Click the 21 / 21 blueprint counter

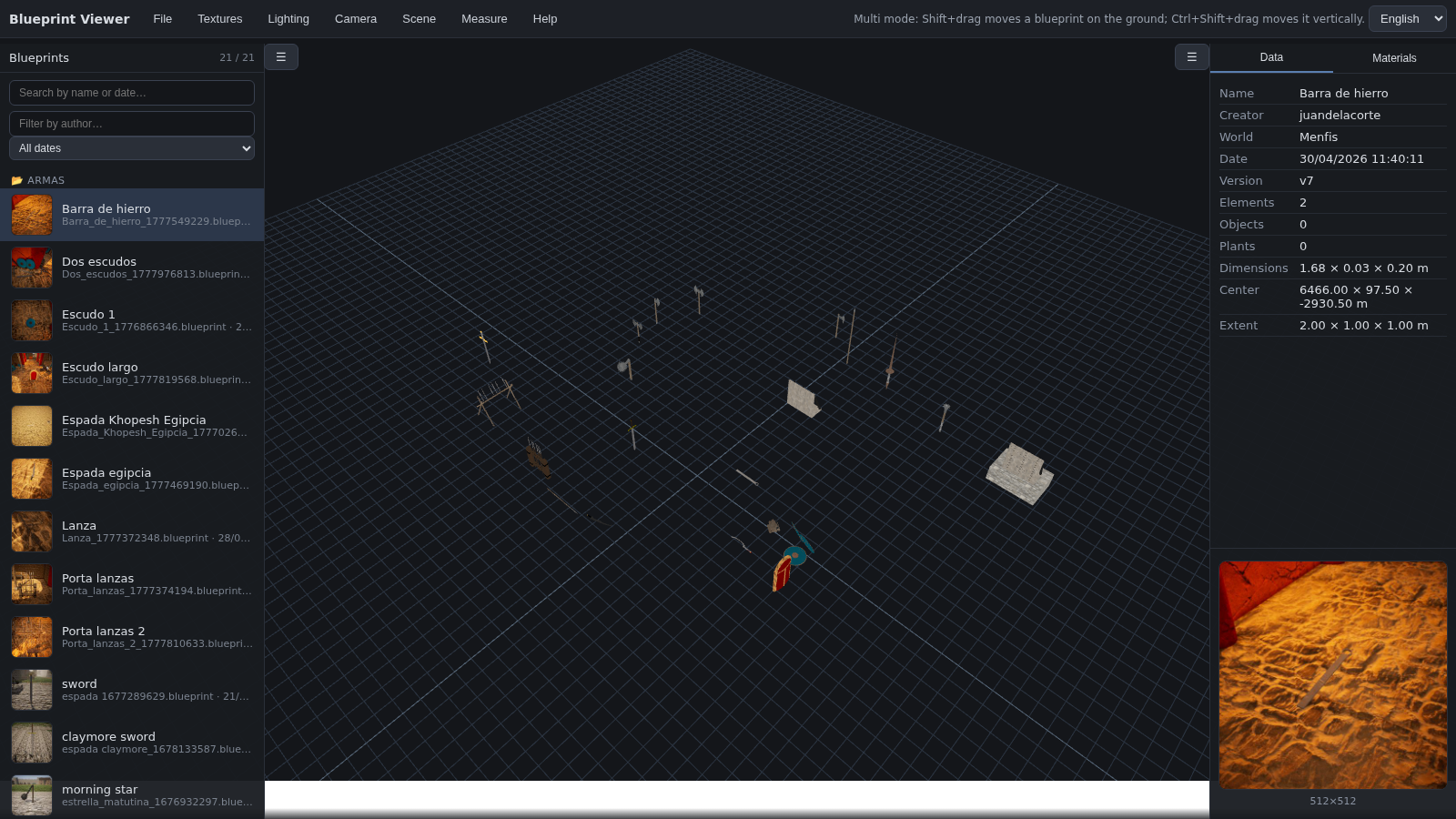tap(237, 57)
